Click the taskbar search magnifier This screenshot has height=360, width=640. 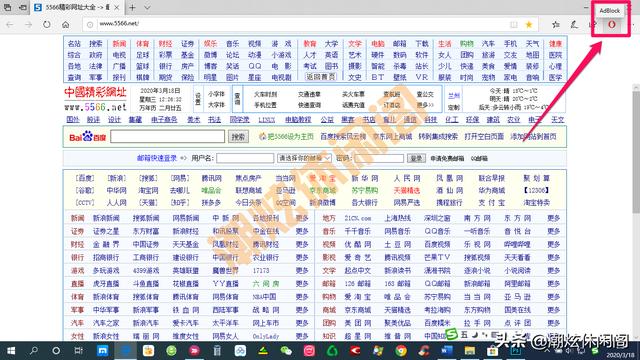pyautogui.click(x=34, y=351)
